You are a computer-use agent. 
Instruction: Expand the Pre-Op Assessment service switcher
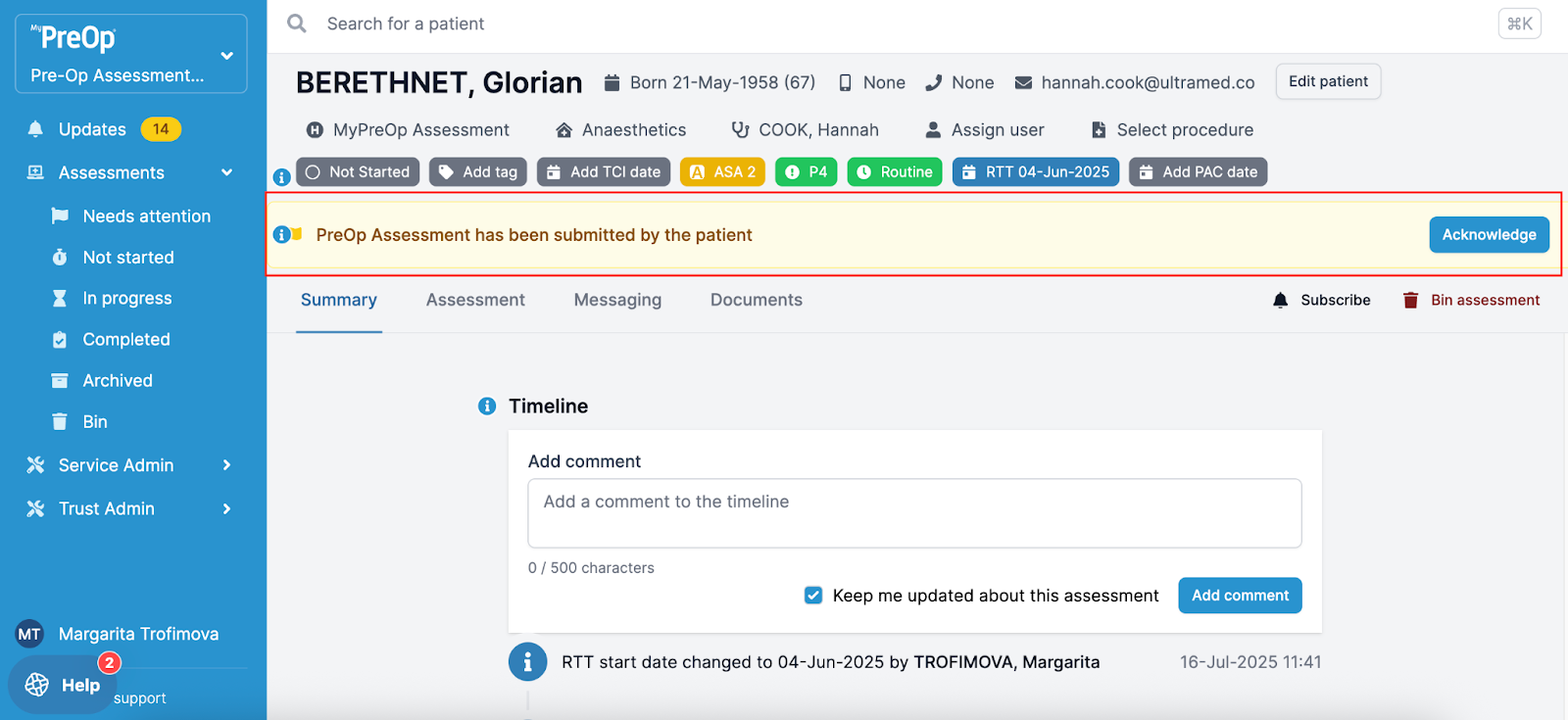[227, 56]
